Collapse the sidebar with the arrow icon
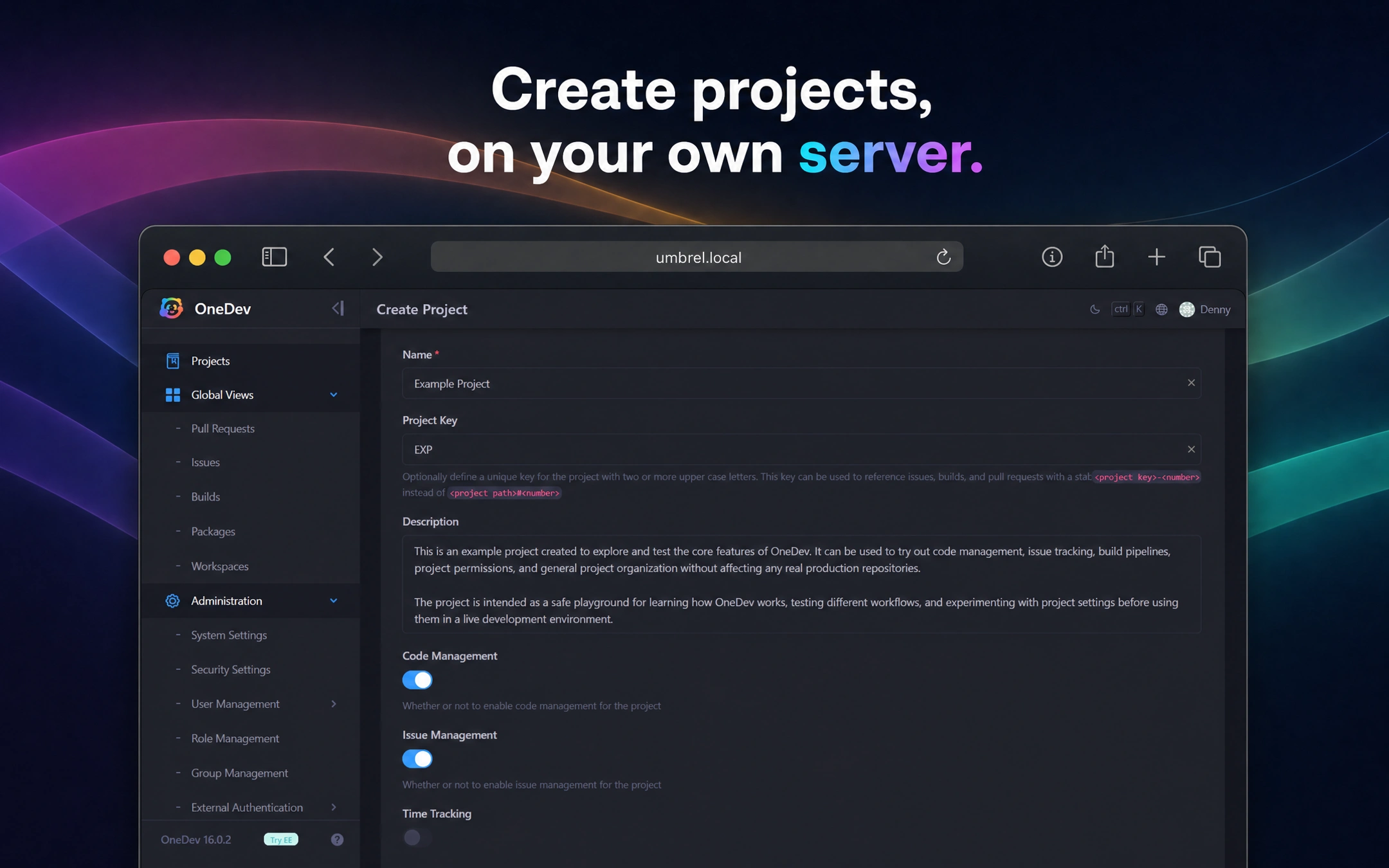Viewport: 1389px width, 868px height. click(x=338, y=309)
